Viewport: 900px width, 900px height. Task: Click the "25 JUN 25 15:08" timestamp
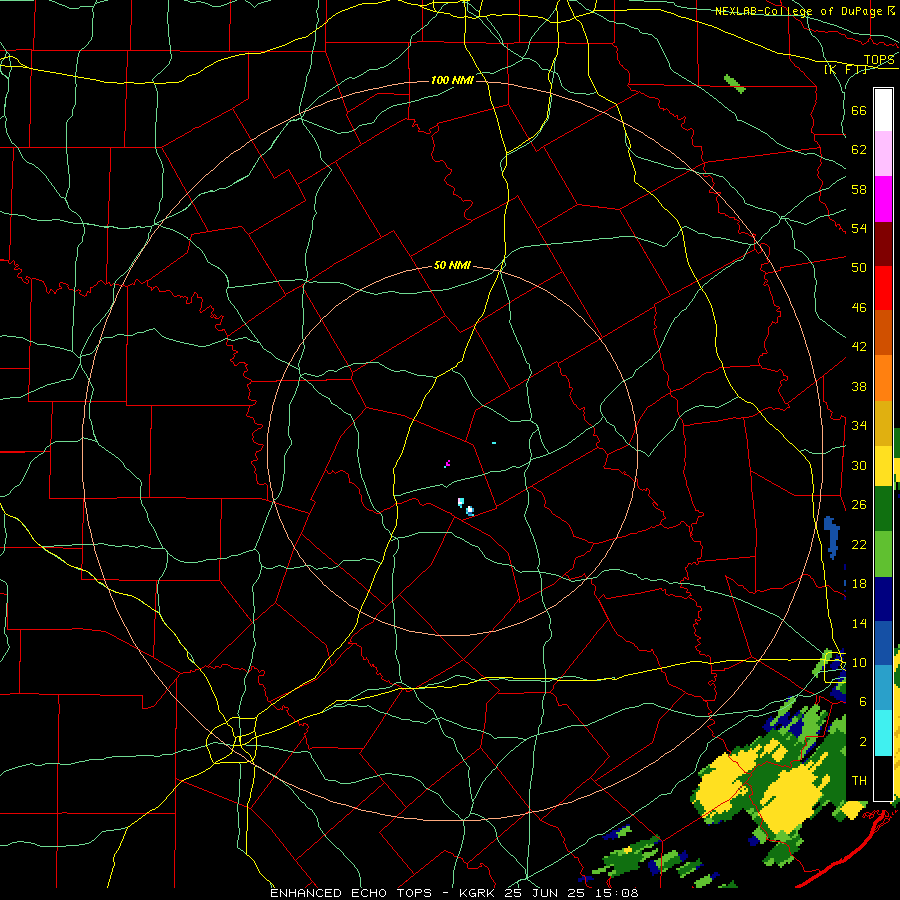point(571,893)
